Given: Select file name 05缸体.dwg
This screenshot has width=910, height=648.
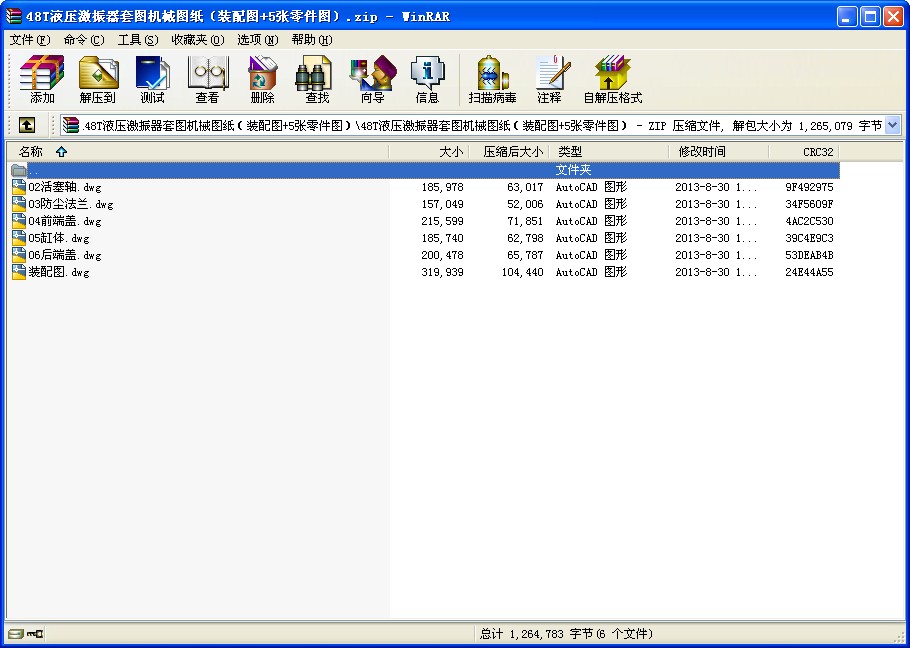Looking at the screenshot, I should (x=59, y=238).
